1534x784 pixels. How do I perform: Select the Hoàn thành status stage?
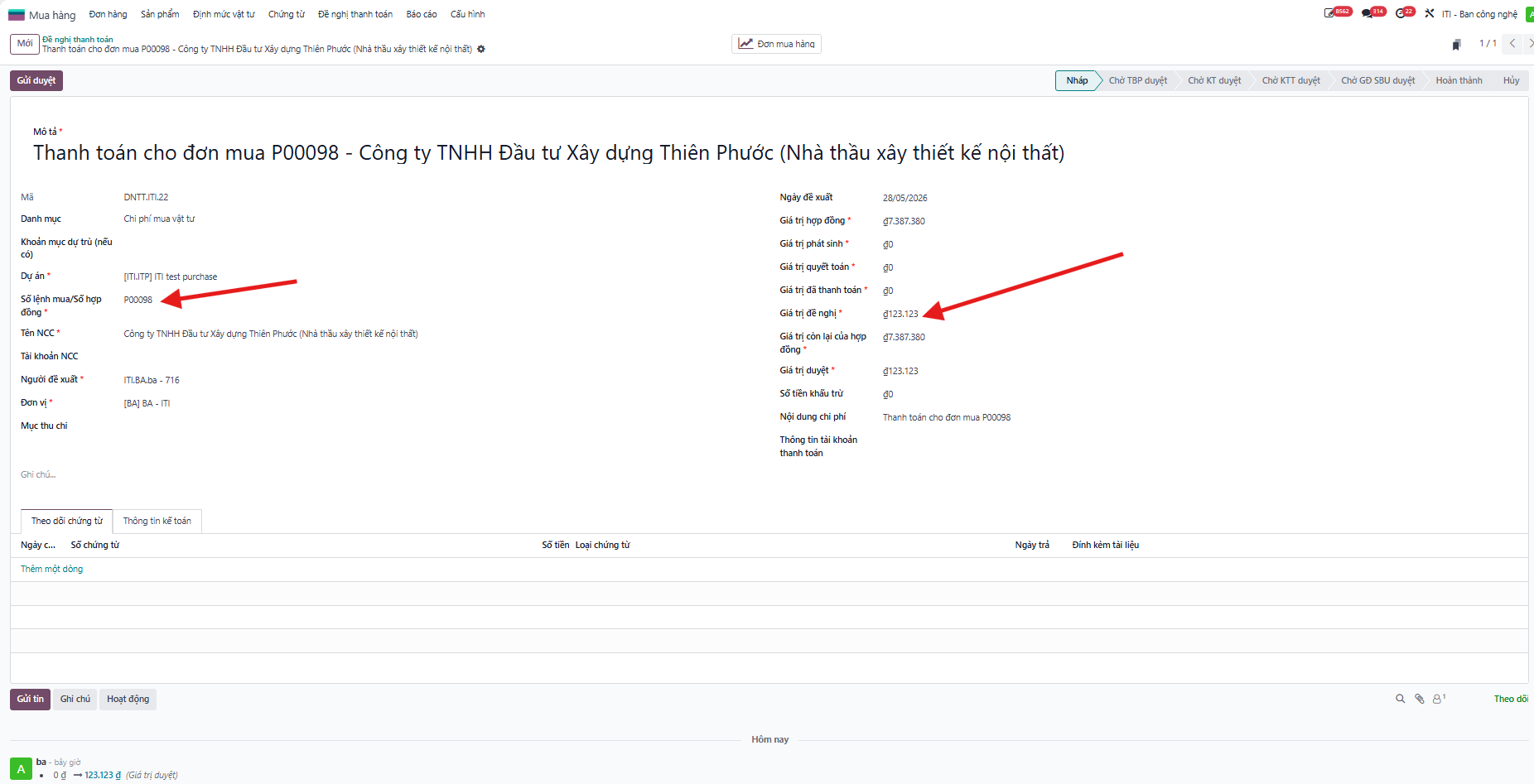coord(1459,80)
